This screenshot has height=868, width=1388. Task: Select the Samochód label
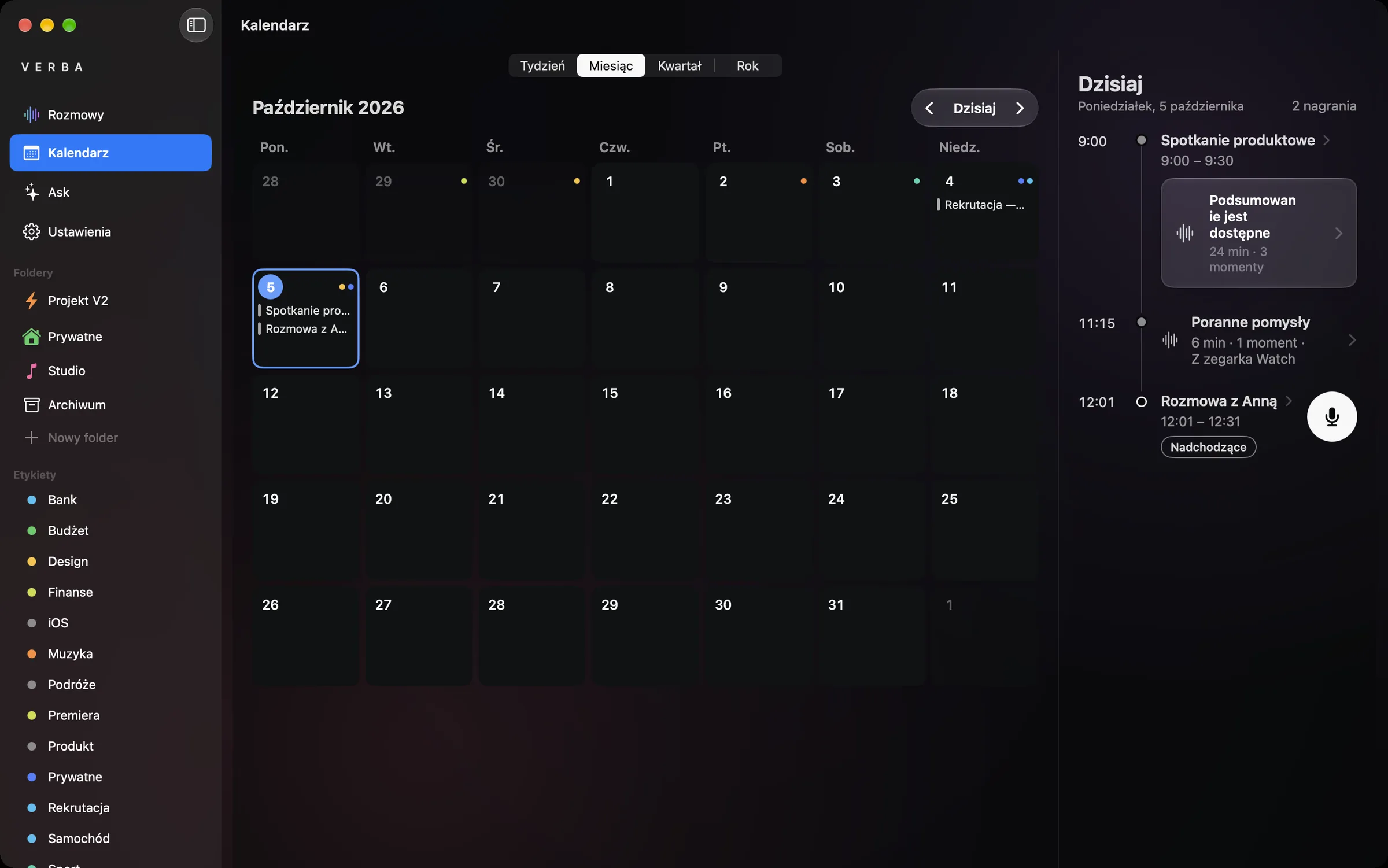pyautogui.click(x=79, y=839)
